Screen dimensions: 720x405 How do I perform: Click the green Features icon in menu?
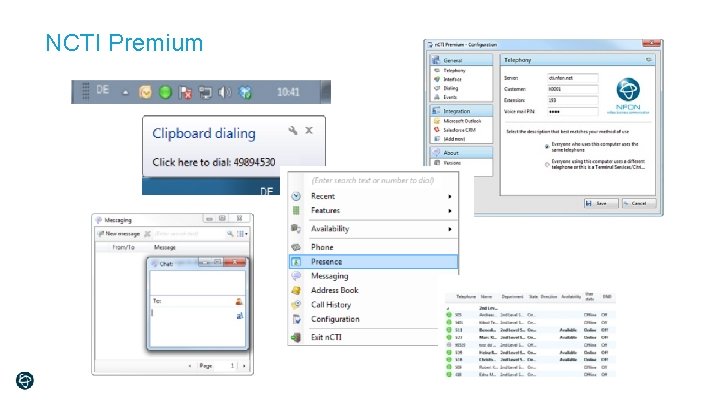point(296,210)
